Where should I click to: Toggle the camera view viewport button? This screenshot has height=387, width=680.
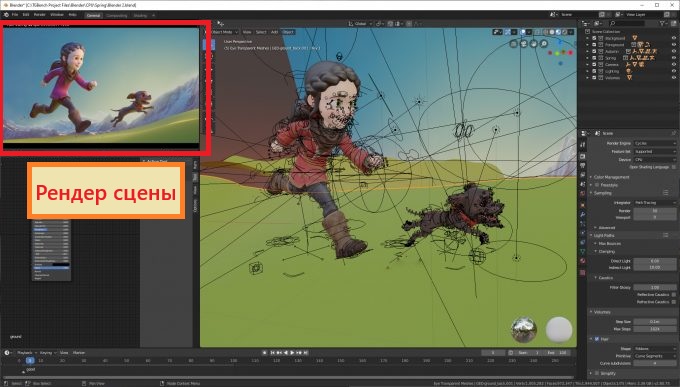(x=524, y=44)
